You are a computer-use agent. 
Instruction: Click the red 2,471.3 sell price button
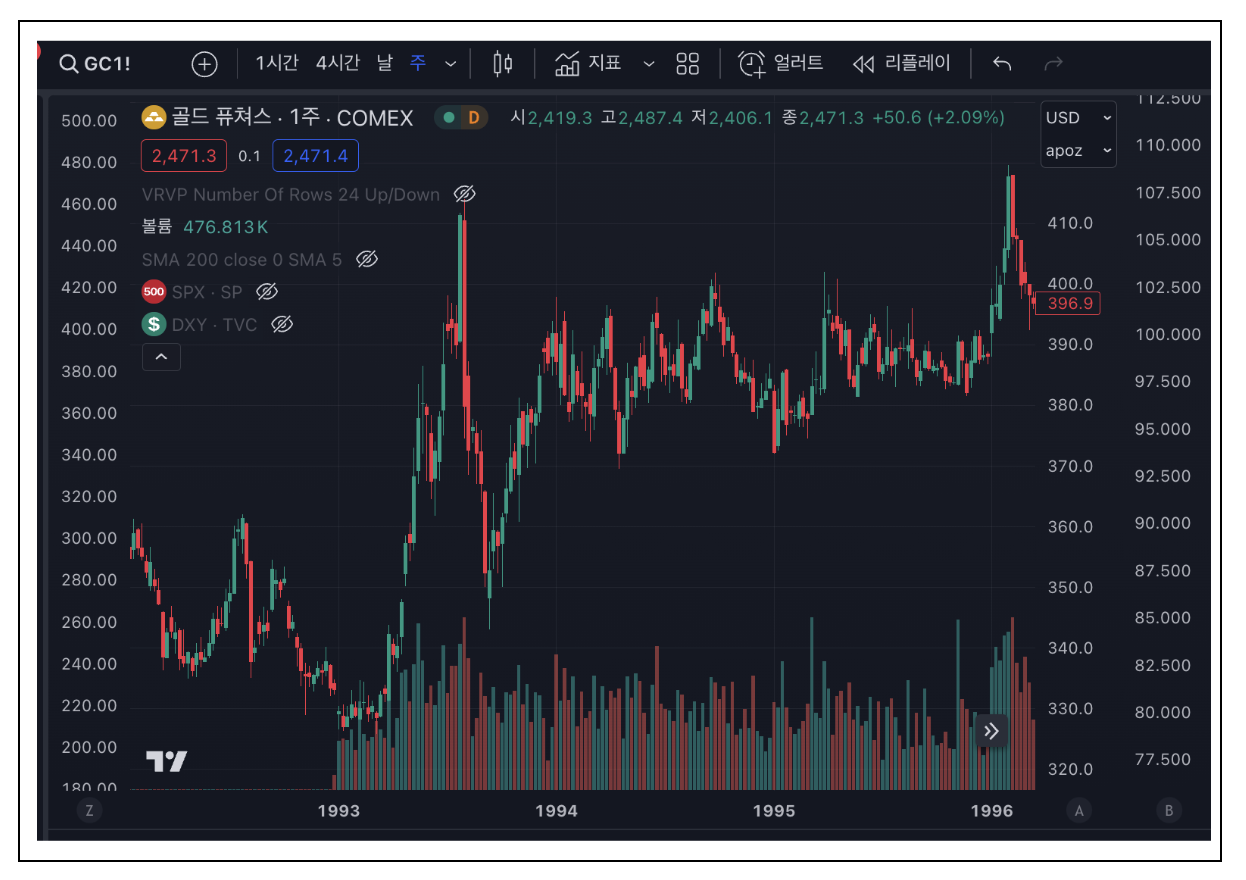pyautogui.click(x=184, y=156)
